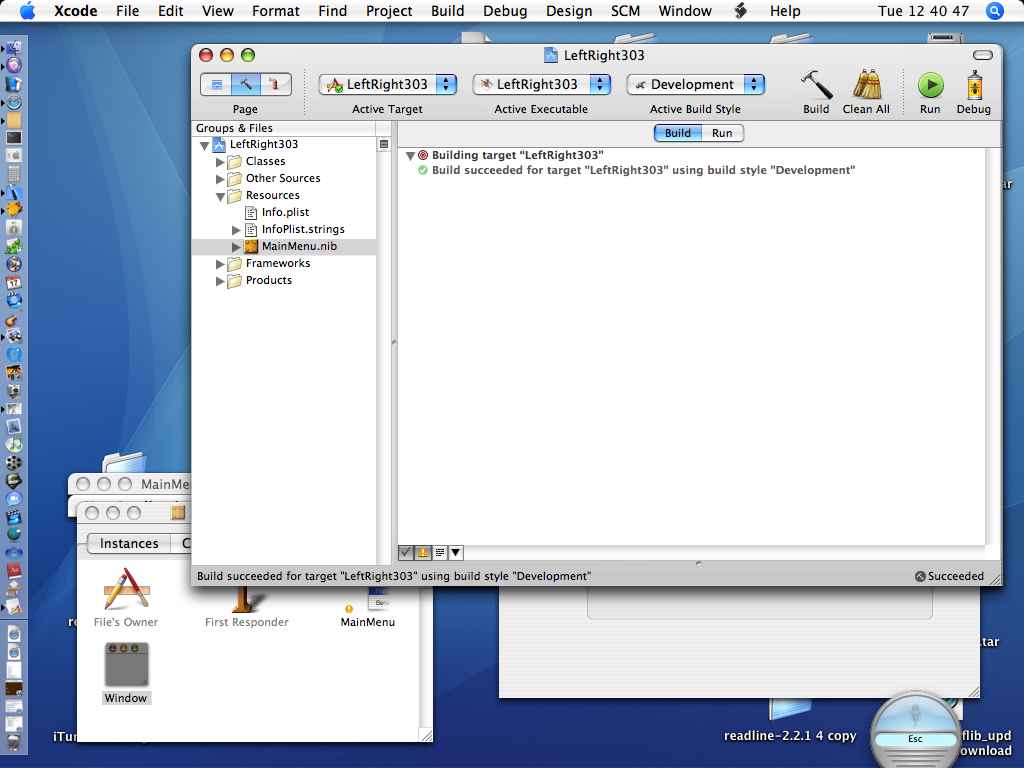Collapse the Resources group
This screenshot has width=1024, height=768.
pyautogui.click(x=220, y=196)
